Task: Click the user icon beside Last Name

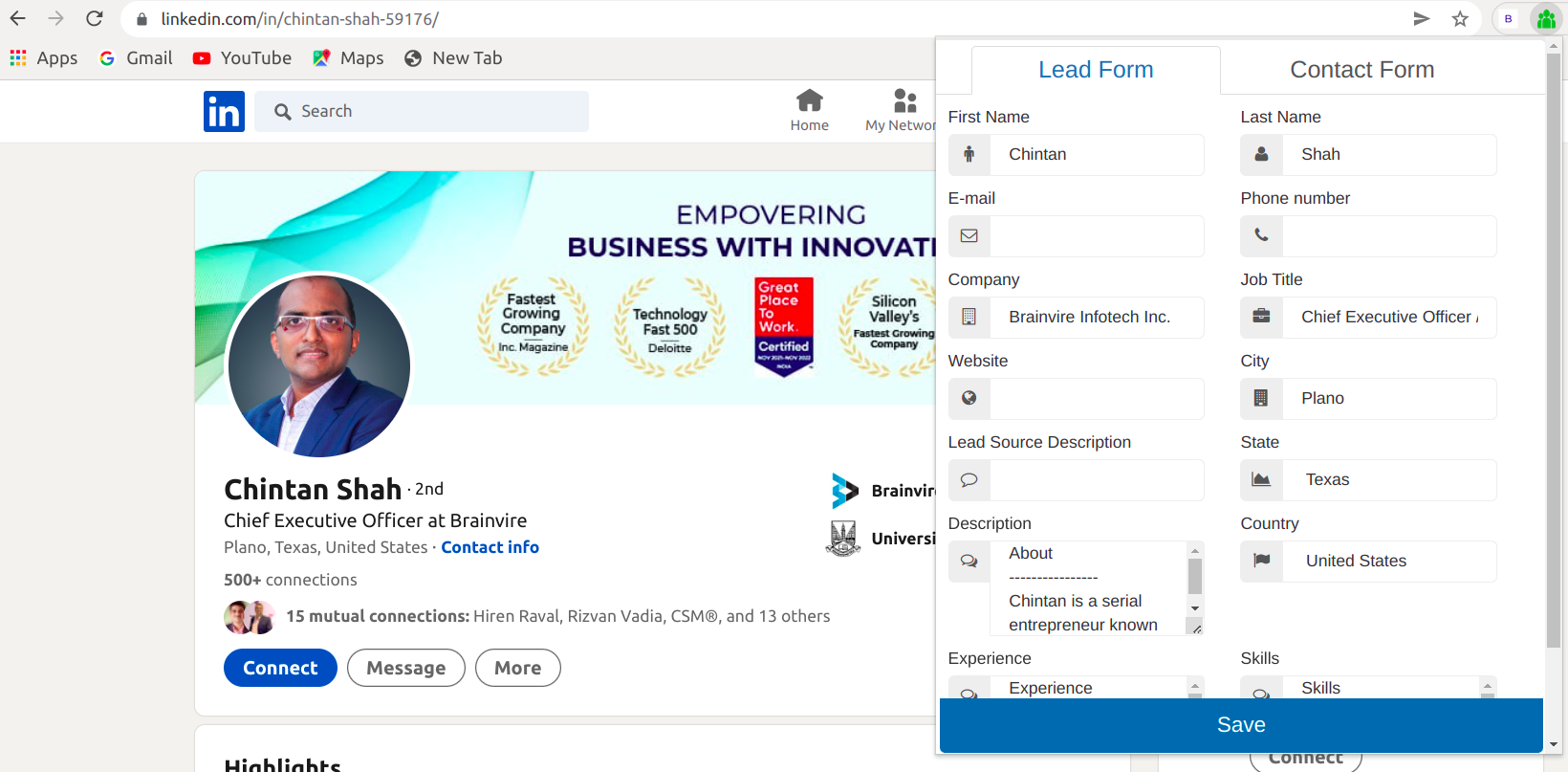Action: [1262, 155]
